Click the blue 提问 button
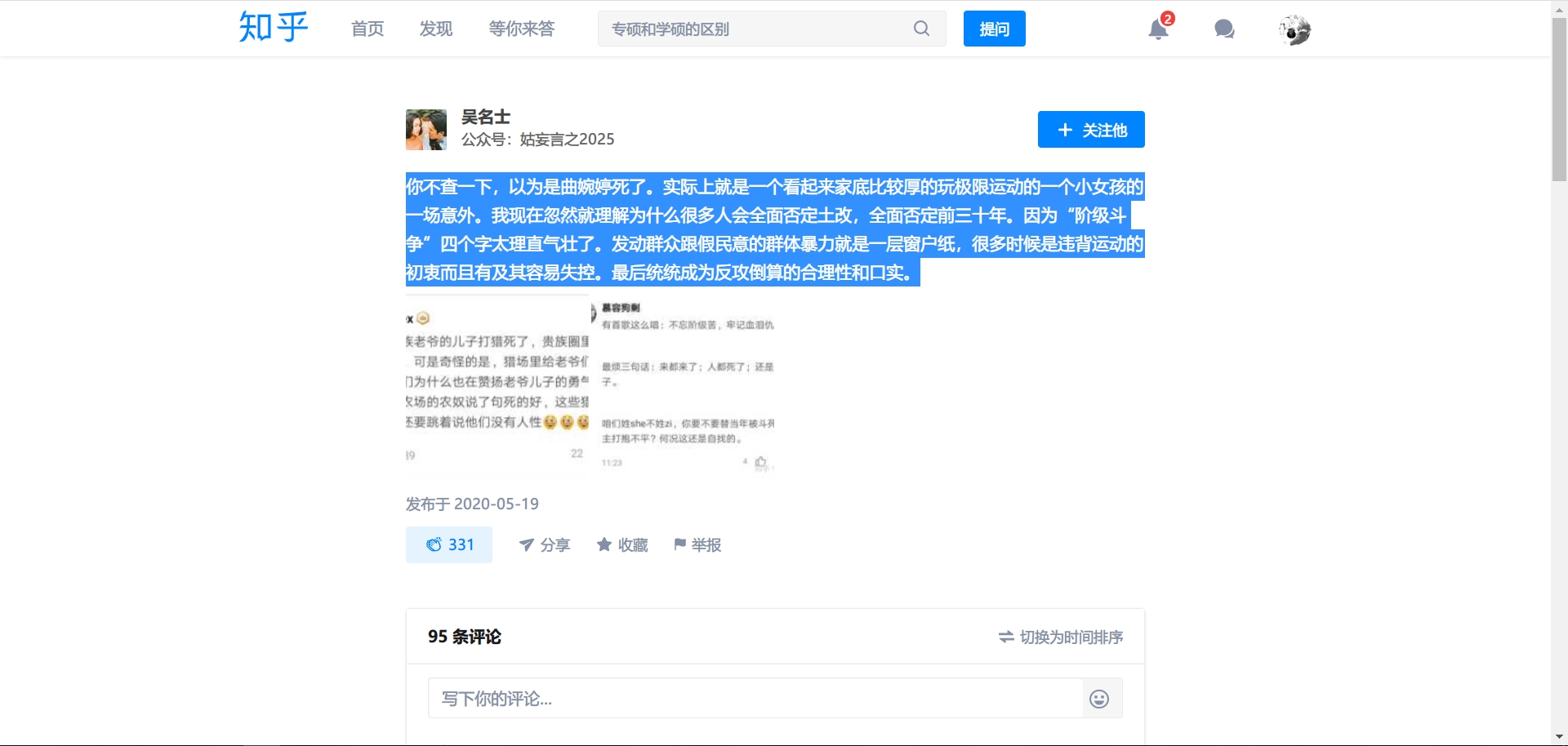Screen dimensions: 1568x746 pyautogui.click(x=994, y=29)
